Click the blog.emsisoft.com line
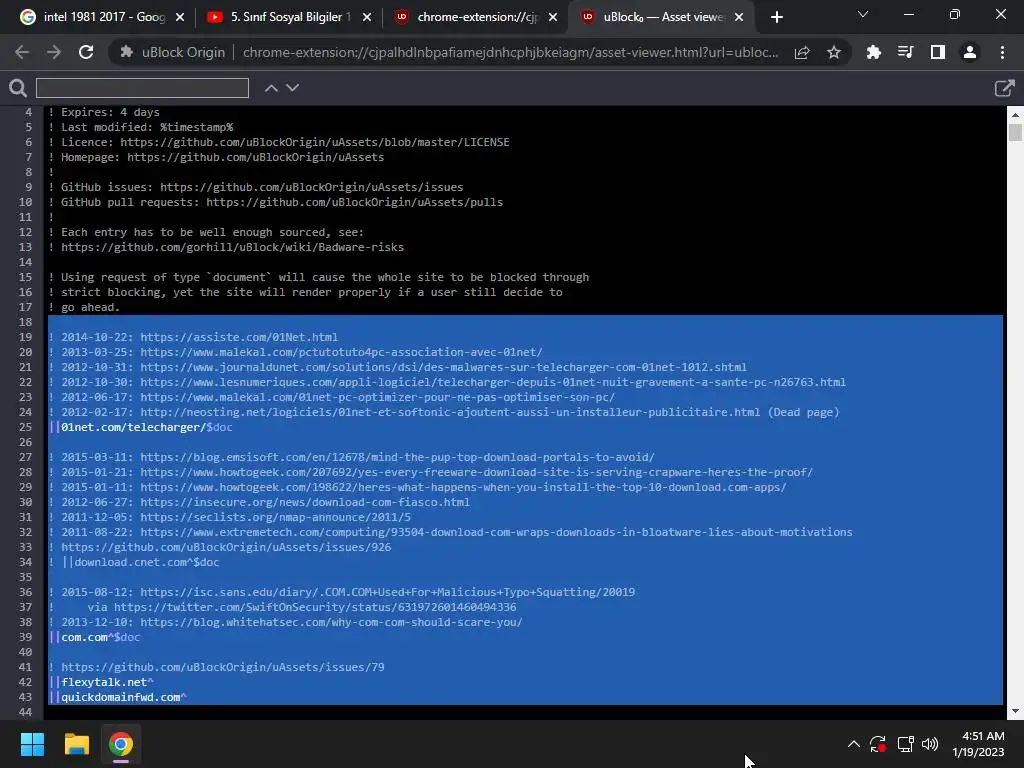The width and height of the screenshot is (1024, 768). pos(351,456)
